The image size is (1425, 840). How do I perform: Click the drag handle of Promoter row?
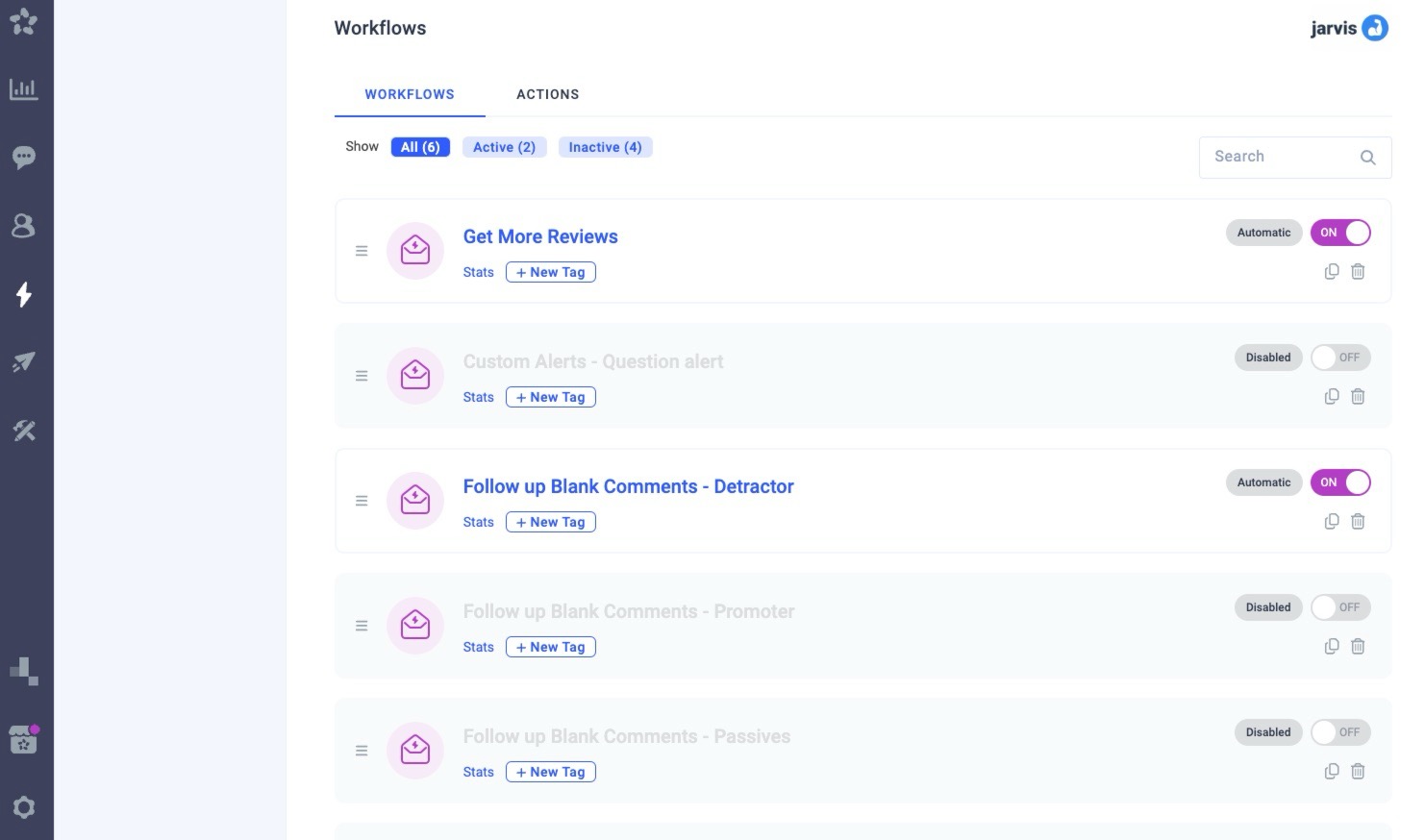(x=362, y=626)
